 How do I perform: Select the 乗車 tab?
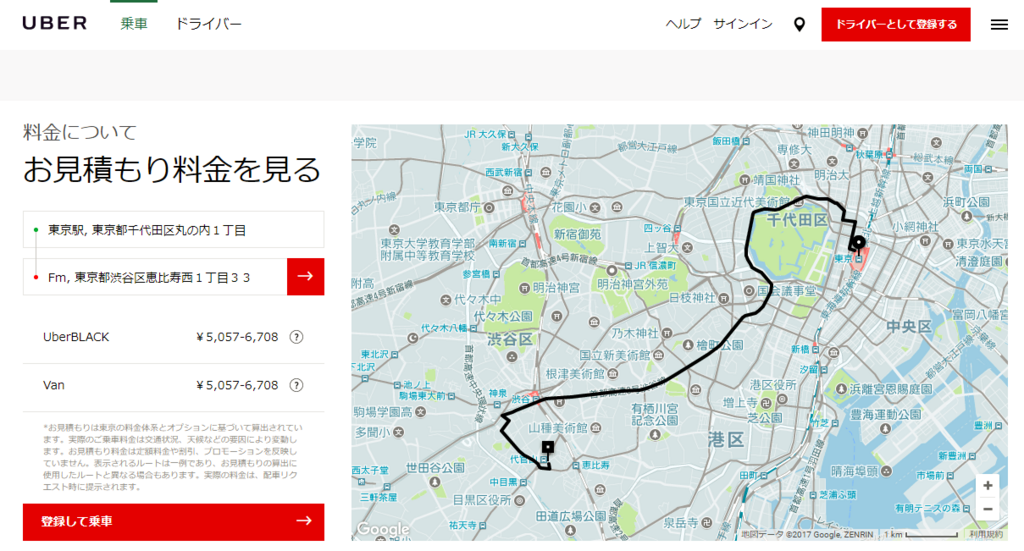point(134,24)
